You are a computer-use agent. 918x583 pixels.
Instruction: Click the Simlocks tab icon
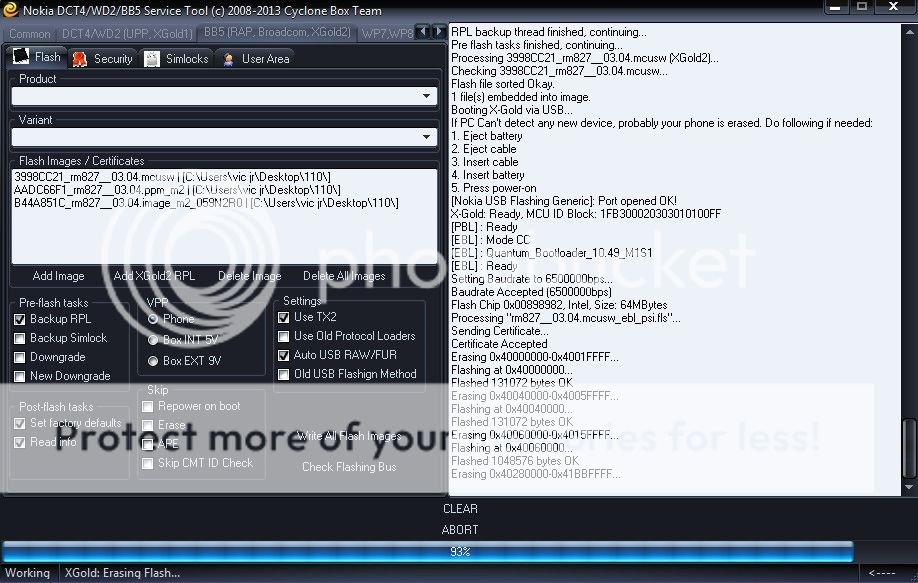(152, 59)
